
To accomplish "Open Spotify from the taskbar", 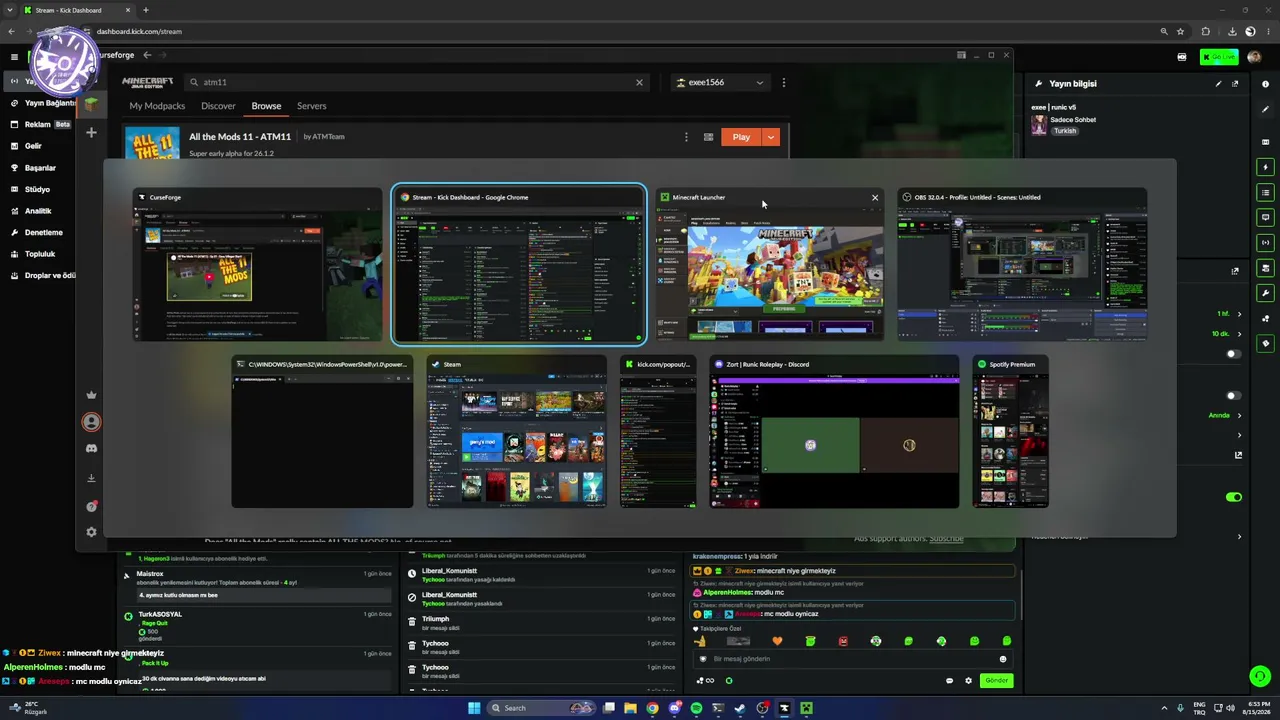I will coord(696,708).
